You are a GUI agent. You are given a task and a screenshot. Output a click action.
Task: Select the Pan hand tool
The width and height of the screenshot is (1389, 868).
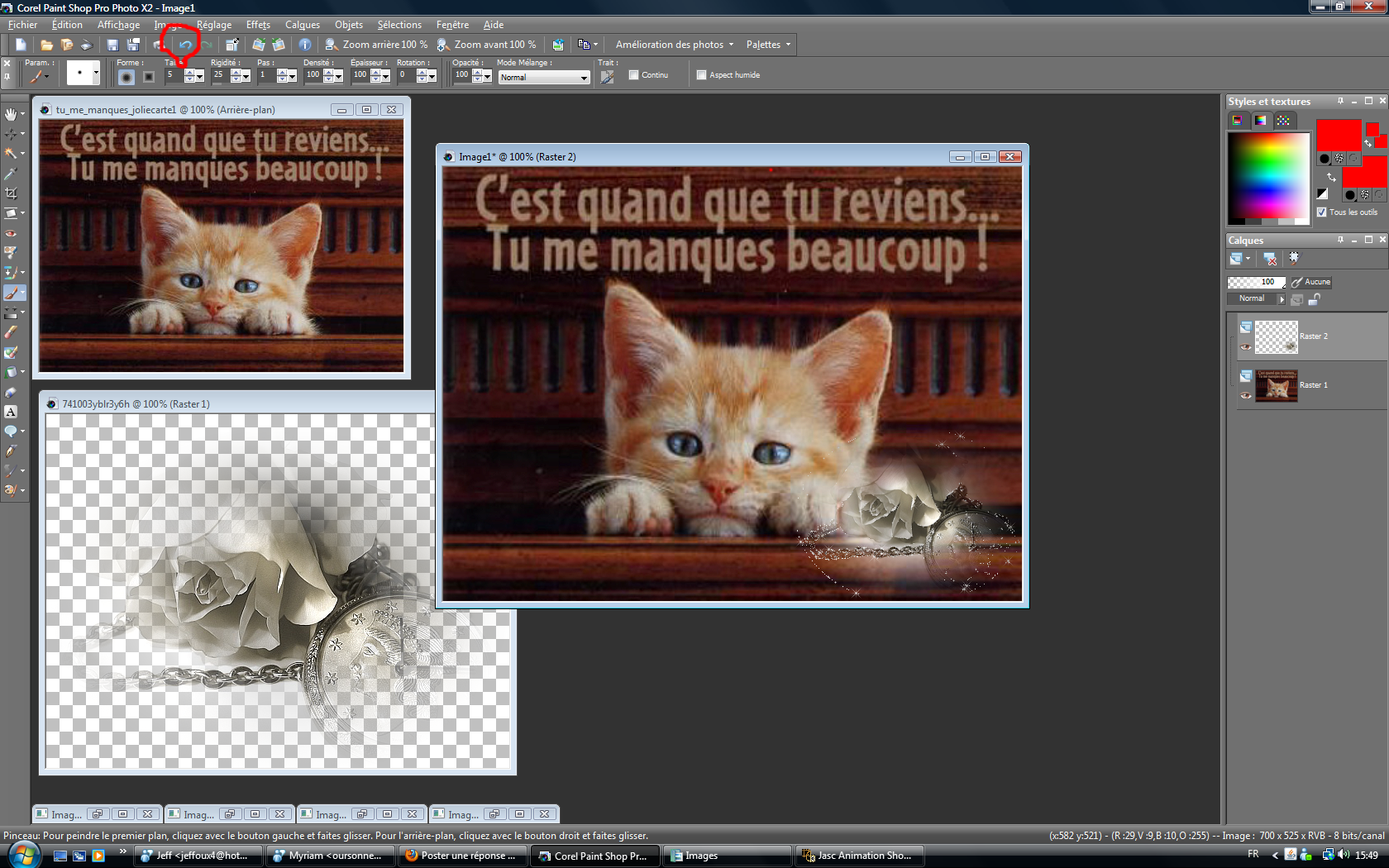point(11,114)
